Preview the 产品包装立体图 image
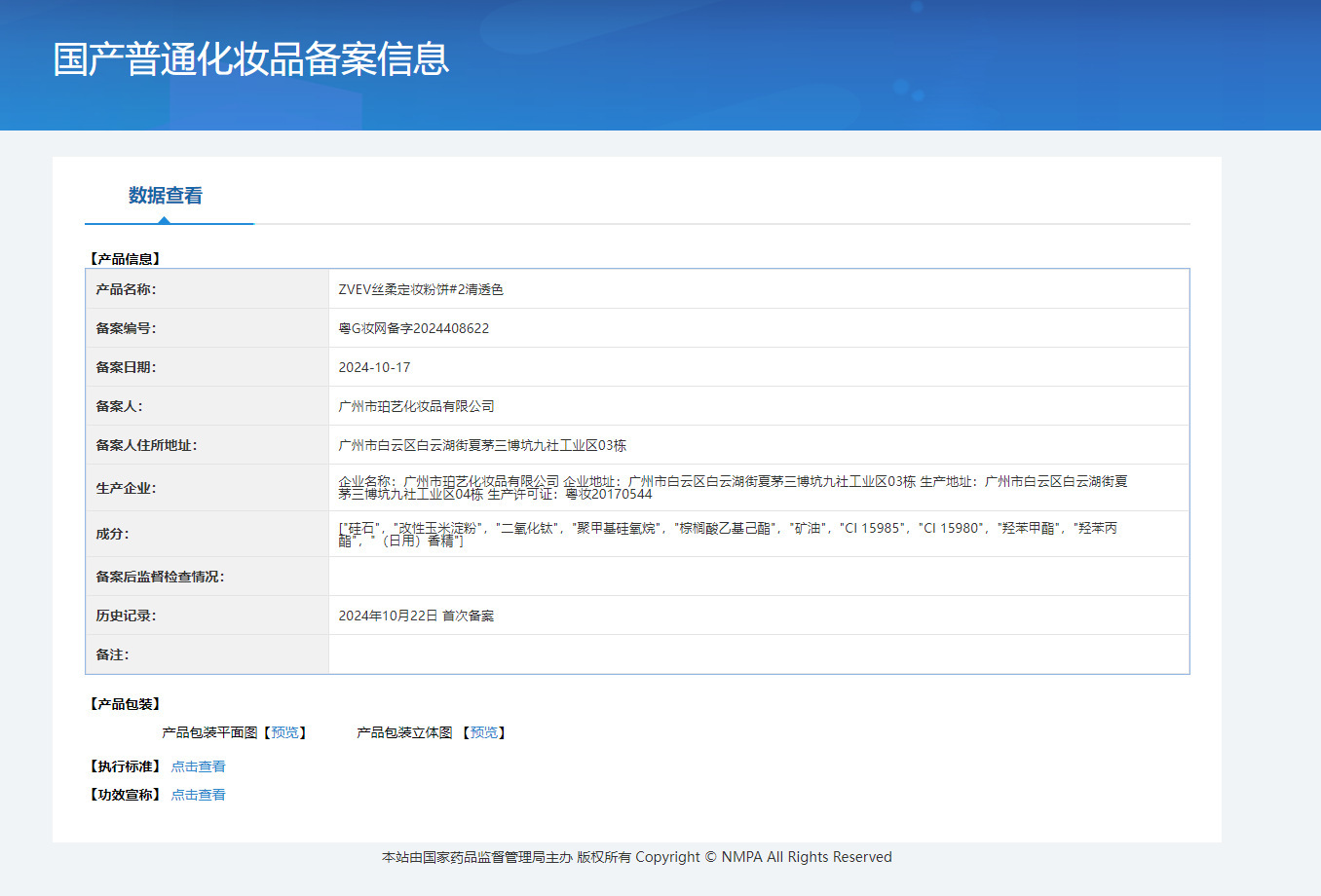This screenshot has width=1321, height=896. (x=484, y=732)
